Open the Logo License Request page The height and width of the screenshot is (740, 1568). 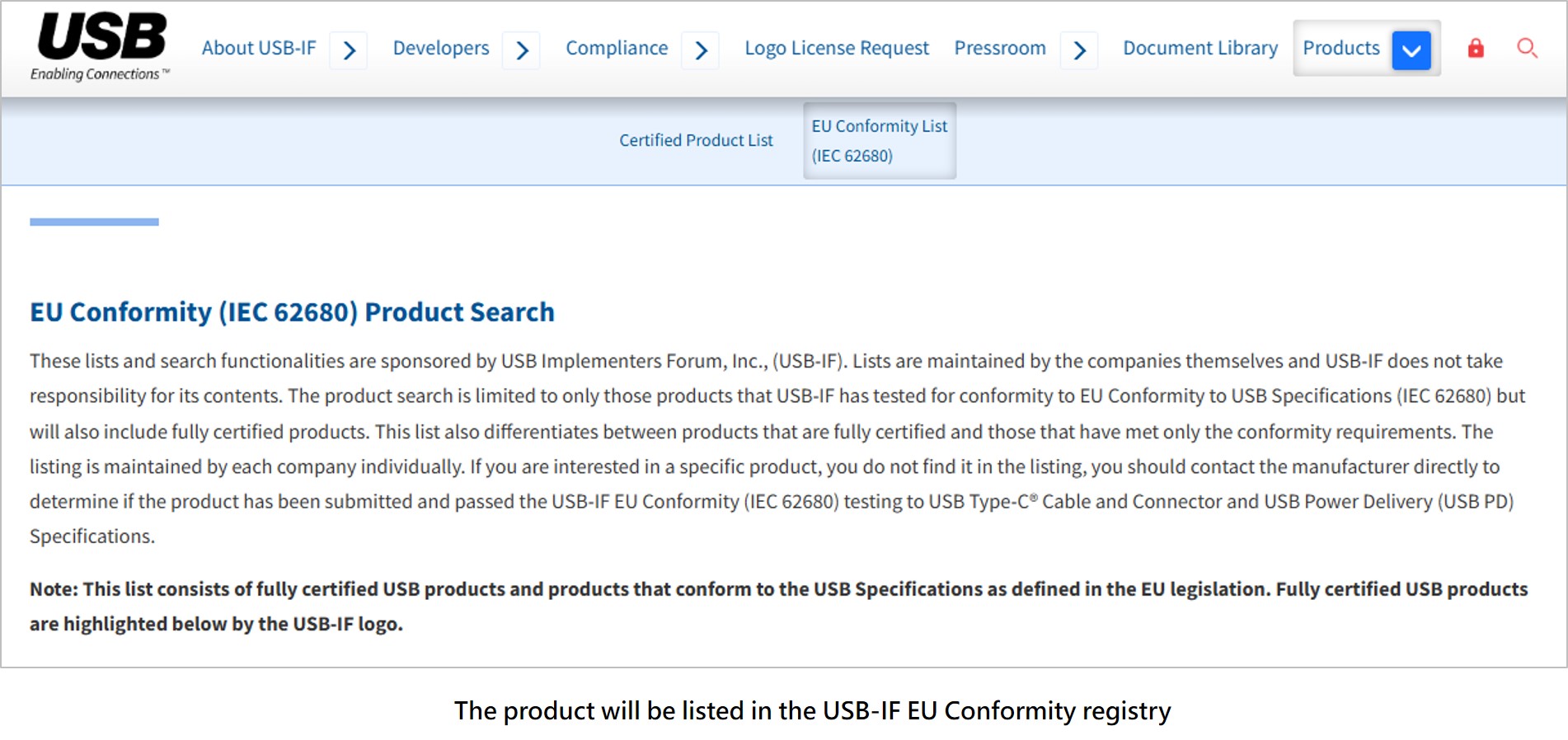click(x=837, y=49)
